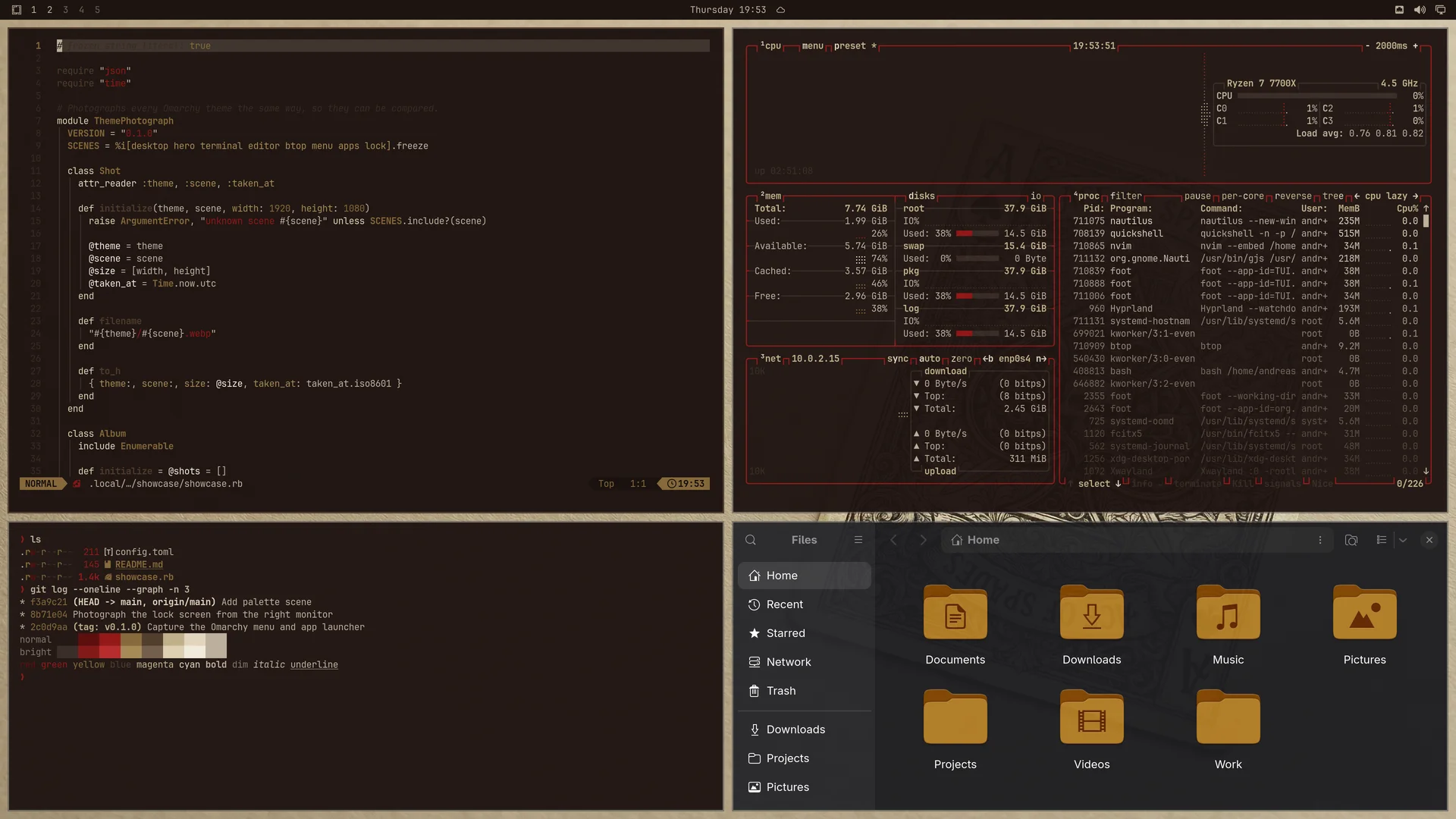Select Recent in Files sidebar
Viewport: 1456px width, 819px height.
[x=805, y=604]
